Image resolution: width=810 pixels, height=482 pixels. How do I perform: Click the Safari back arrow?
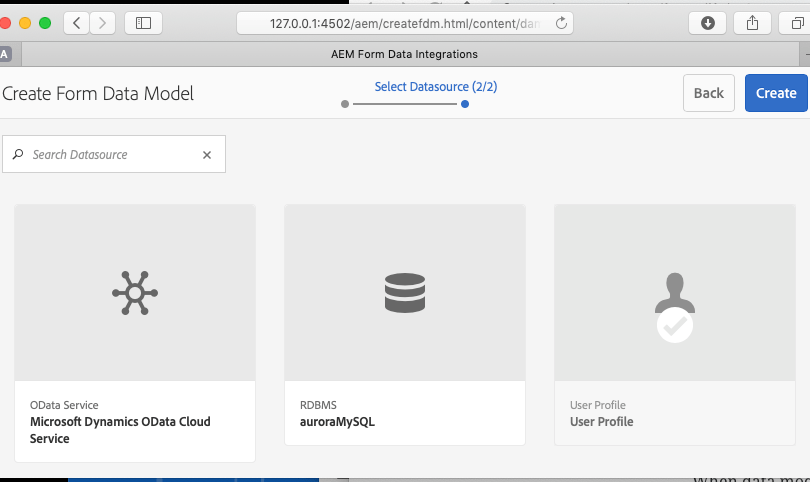click(x=77, y=23)
